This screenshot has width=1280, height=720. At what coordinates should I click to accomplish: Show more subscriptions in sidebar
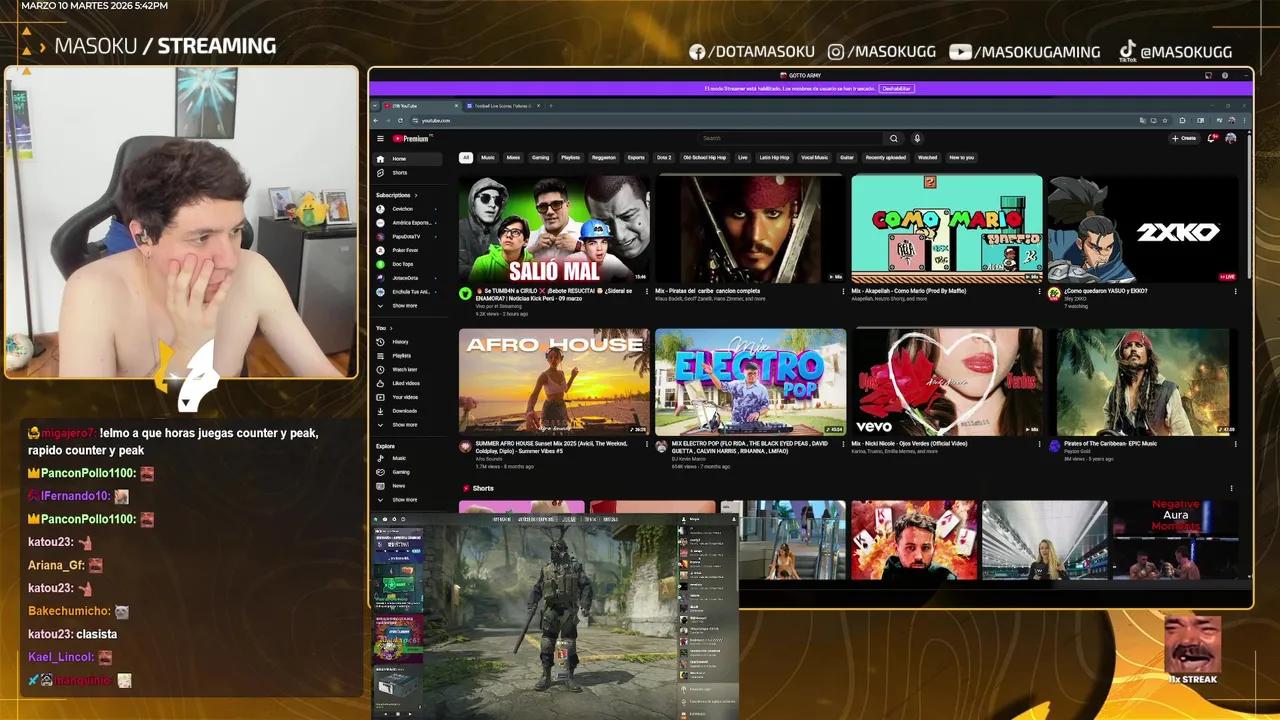click(408, 305)
